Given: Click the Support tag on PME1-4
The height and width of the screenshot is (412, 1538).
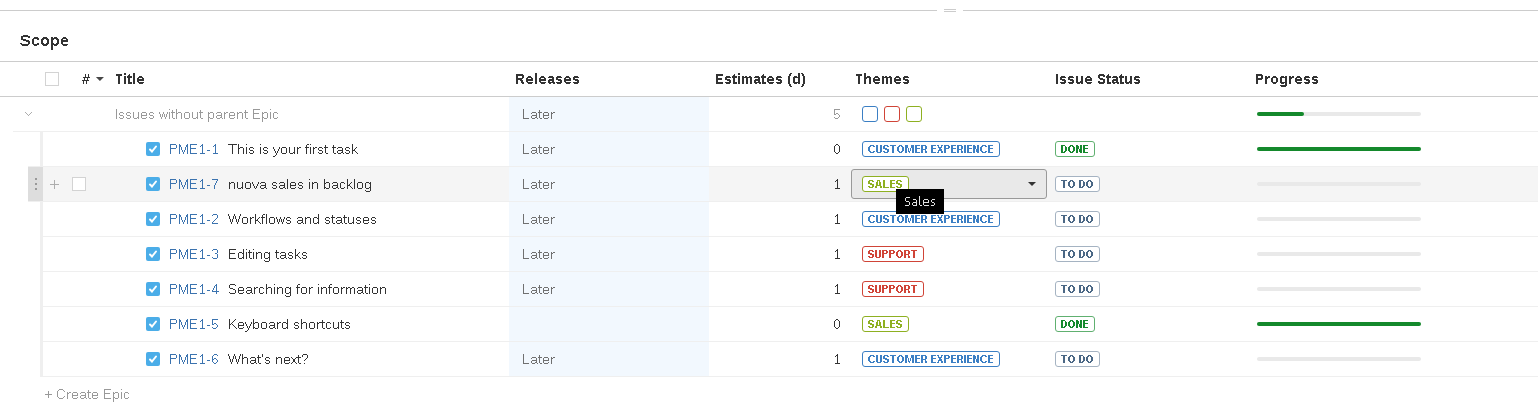Looking at the screenshot, I should [x=893, y=289].
